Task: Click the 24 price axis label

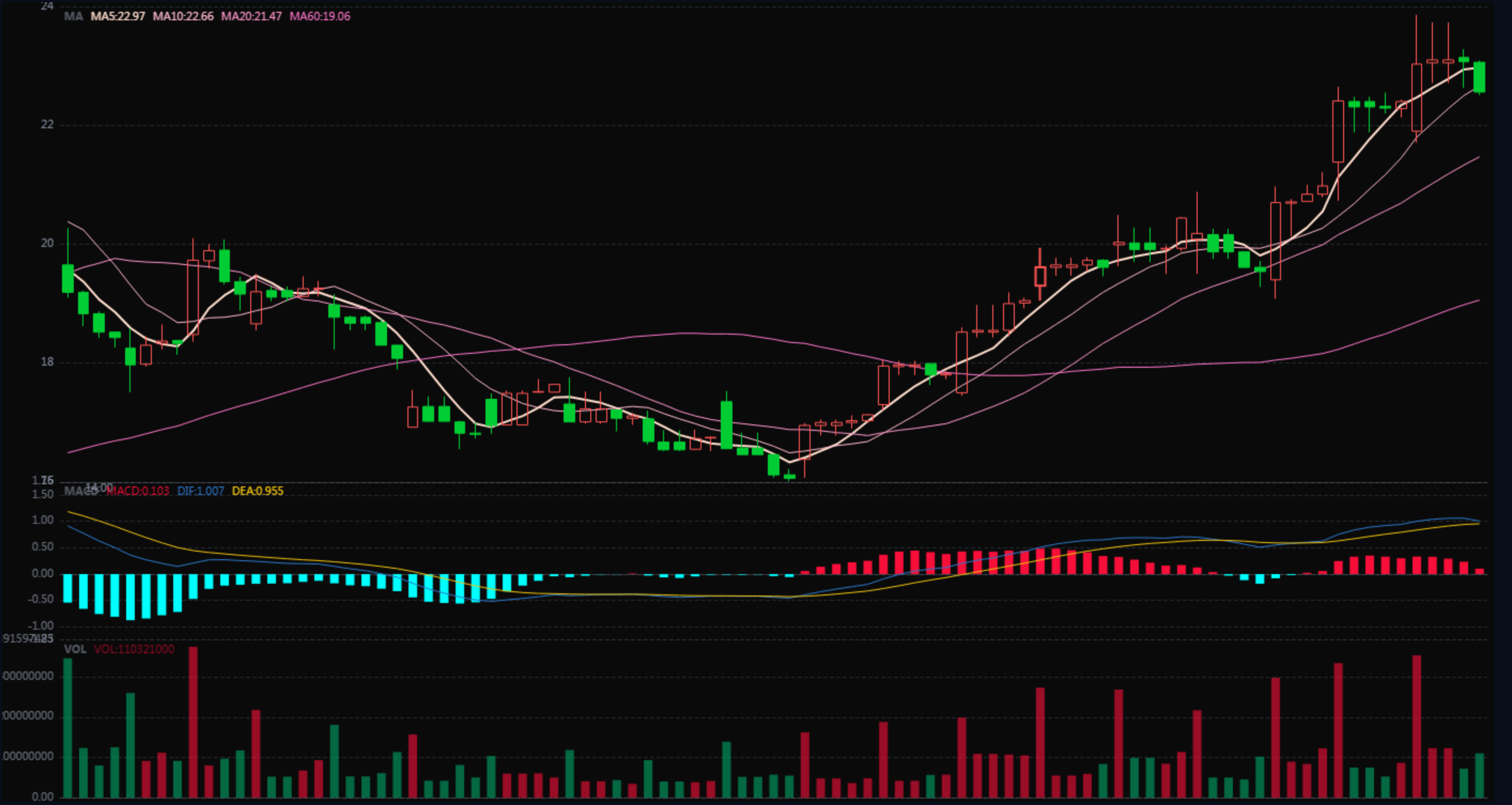Action: coord(47,6)
